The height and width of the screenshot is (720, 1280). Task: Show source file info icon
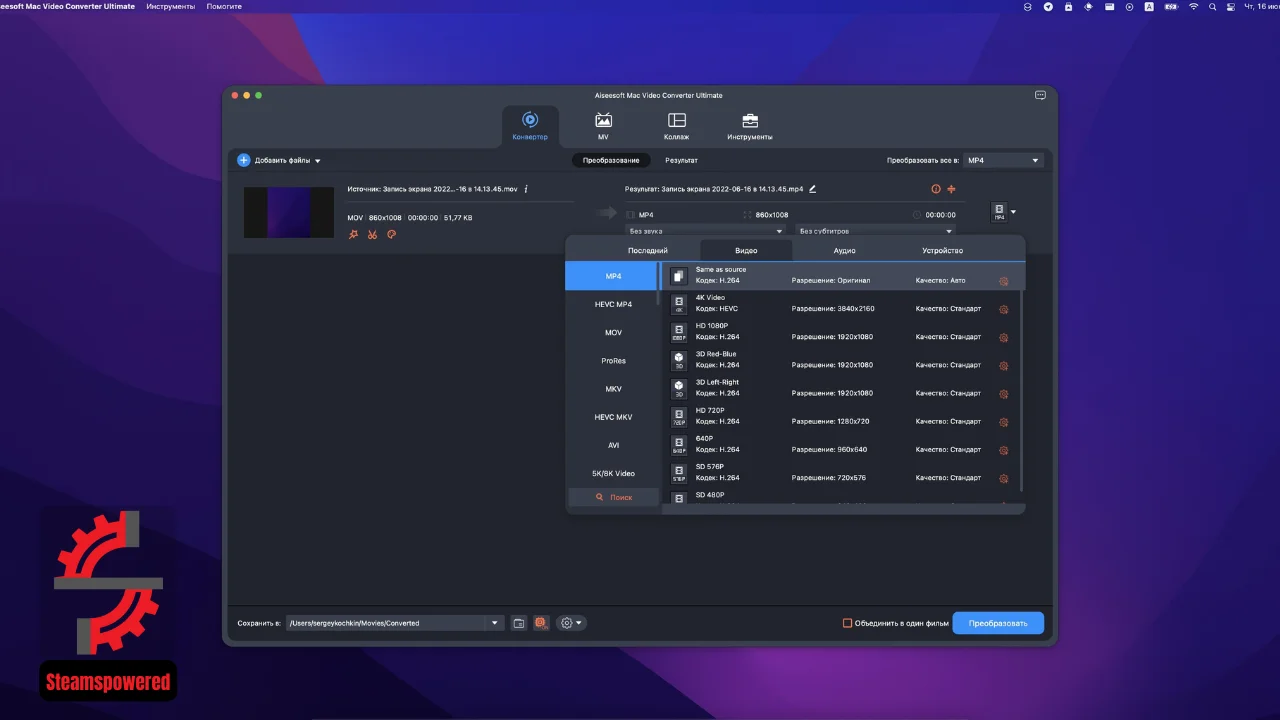tap(526, 189)
